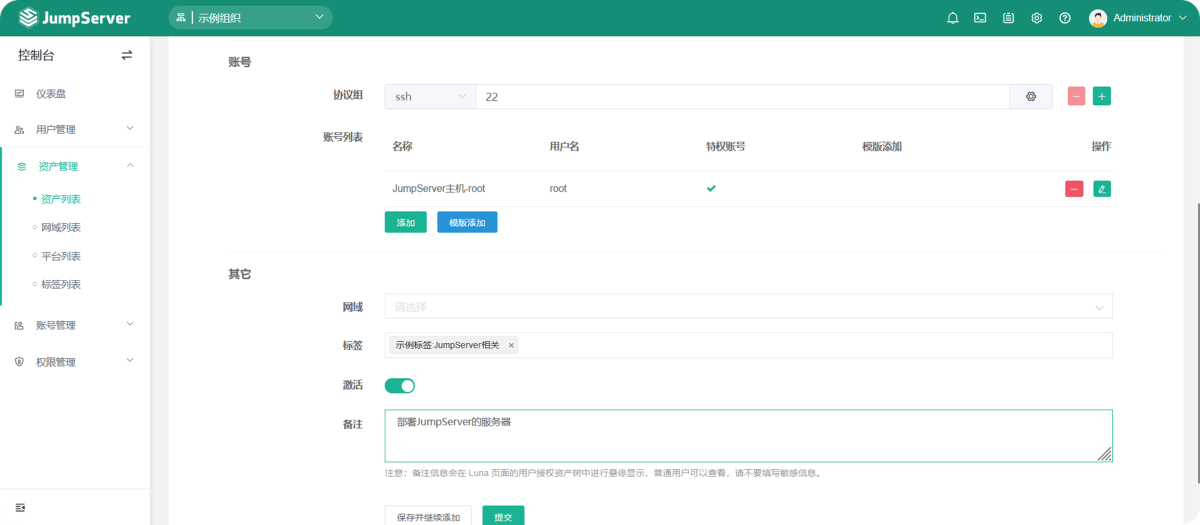The image size is (1200, 525).
Task: Click the 标签 input field
Action: (748, 345)
